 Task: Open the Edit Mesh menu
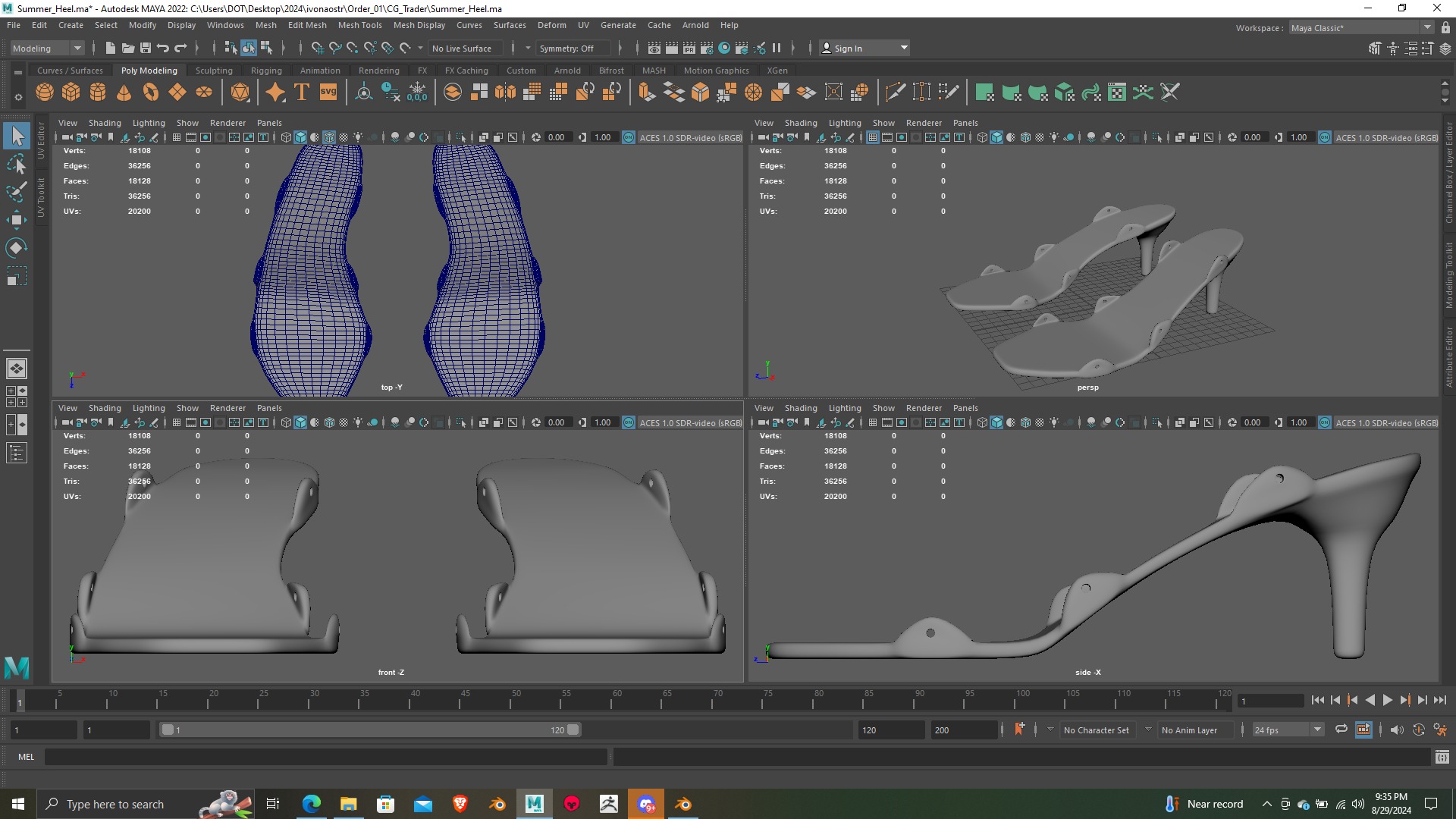coord(307,25)
